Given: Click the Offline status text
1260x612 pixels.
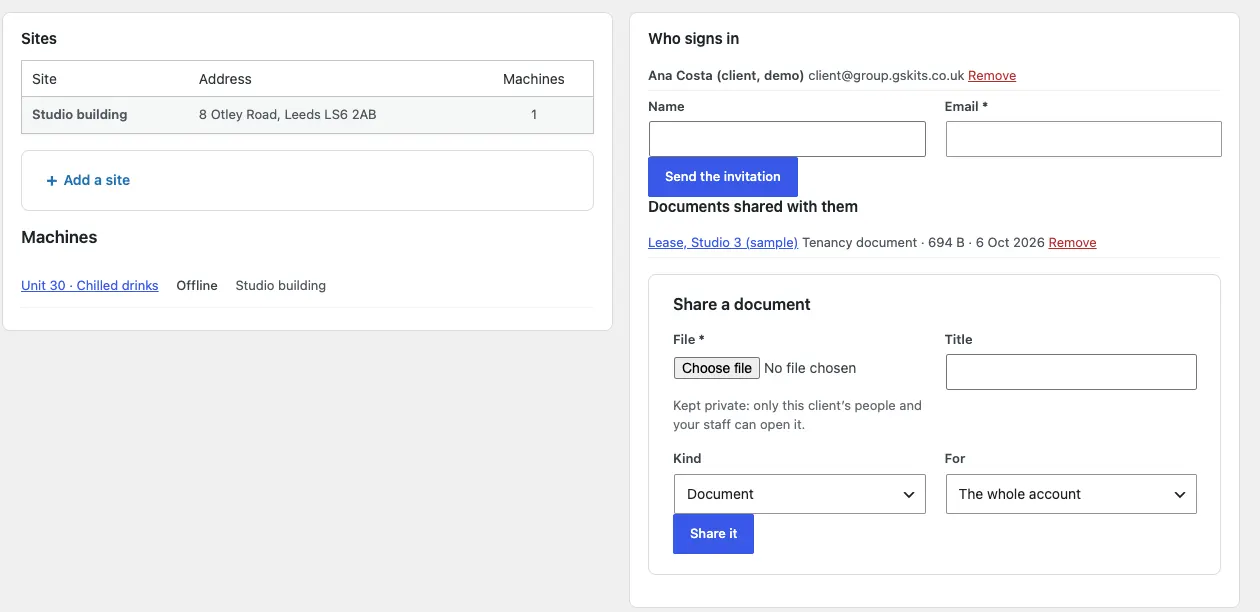Looking at the screenshot, I should (x=197, y=286).
